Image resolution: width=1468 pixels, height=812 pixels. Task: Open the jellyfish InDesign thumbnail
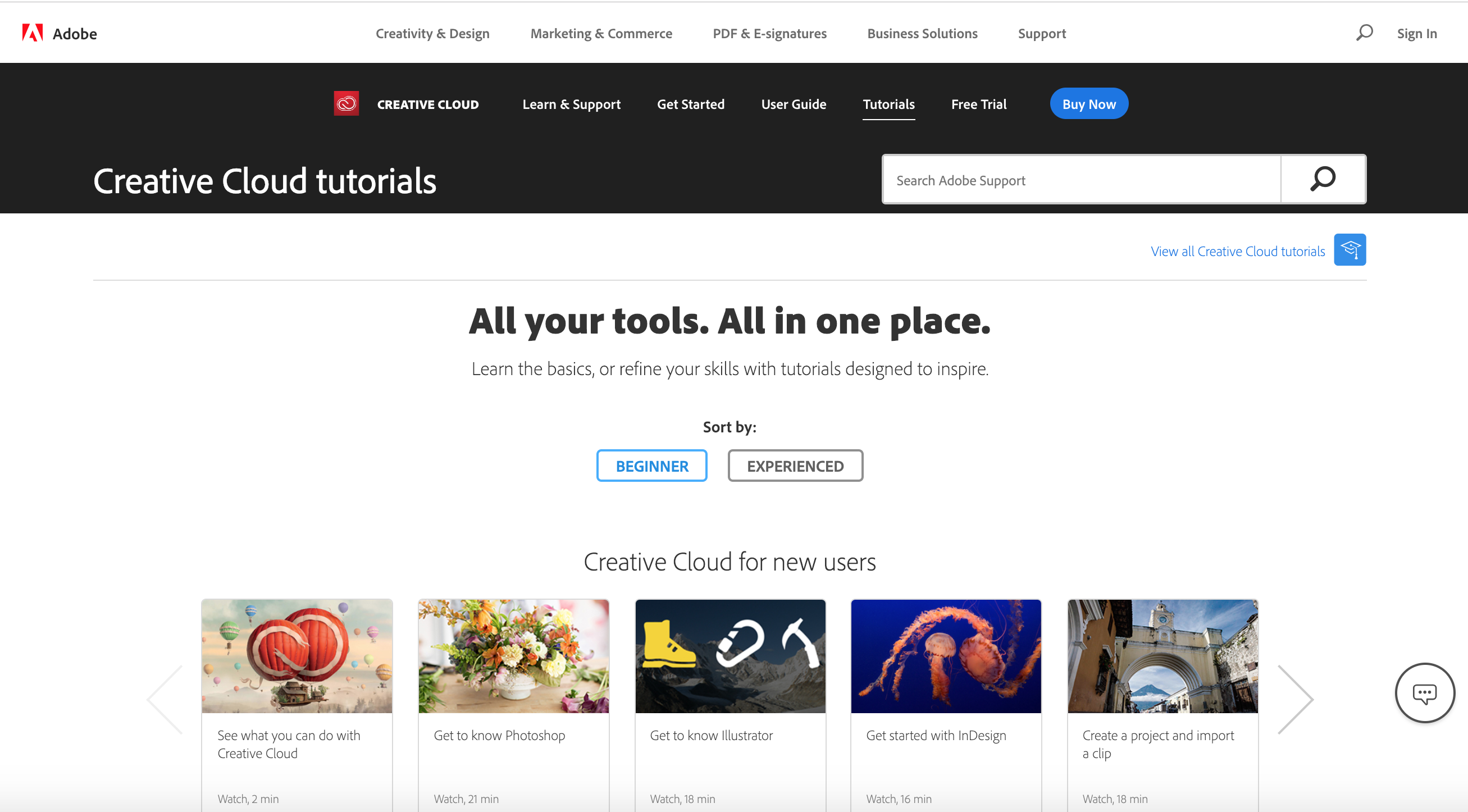pyautogui.click(x=946, y=656)
